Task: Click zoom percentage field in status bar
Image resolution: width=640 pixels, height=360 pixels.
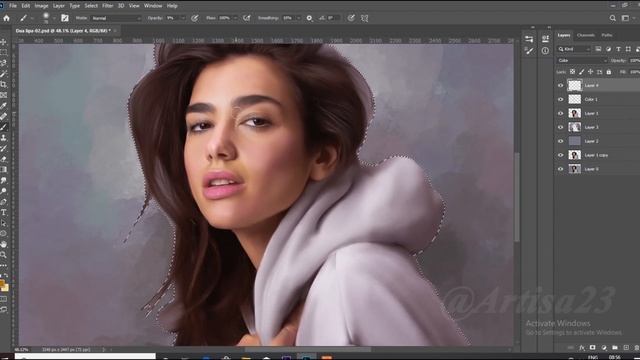Action: pos(22,350)
